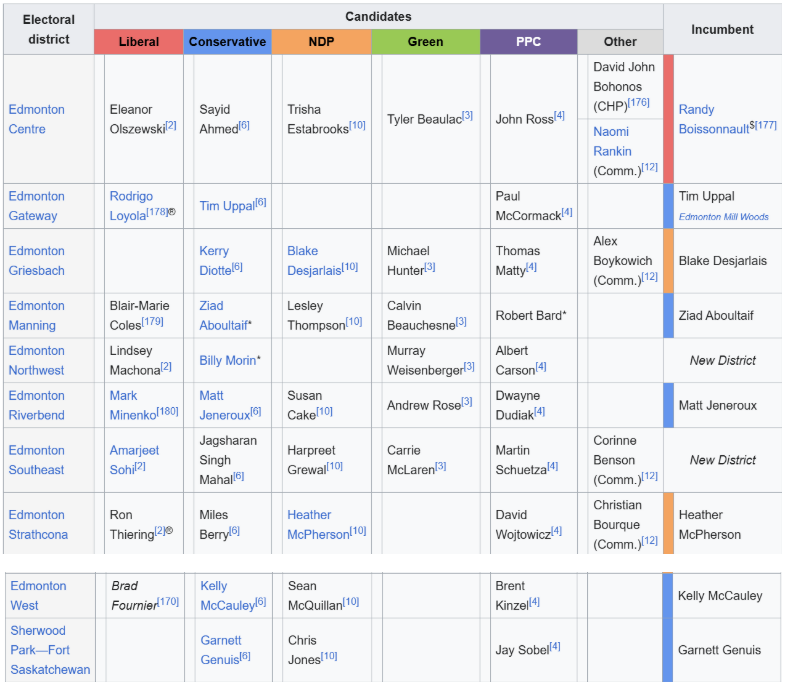This screenshot has width=785, height=685.
Task: Click the Incumbent column header
Action: (722, 30)
